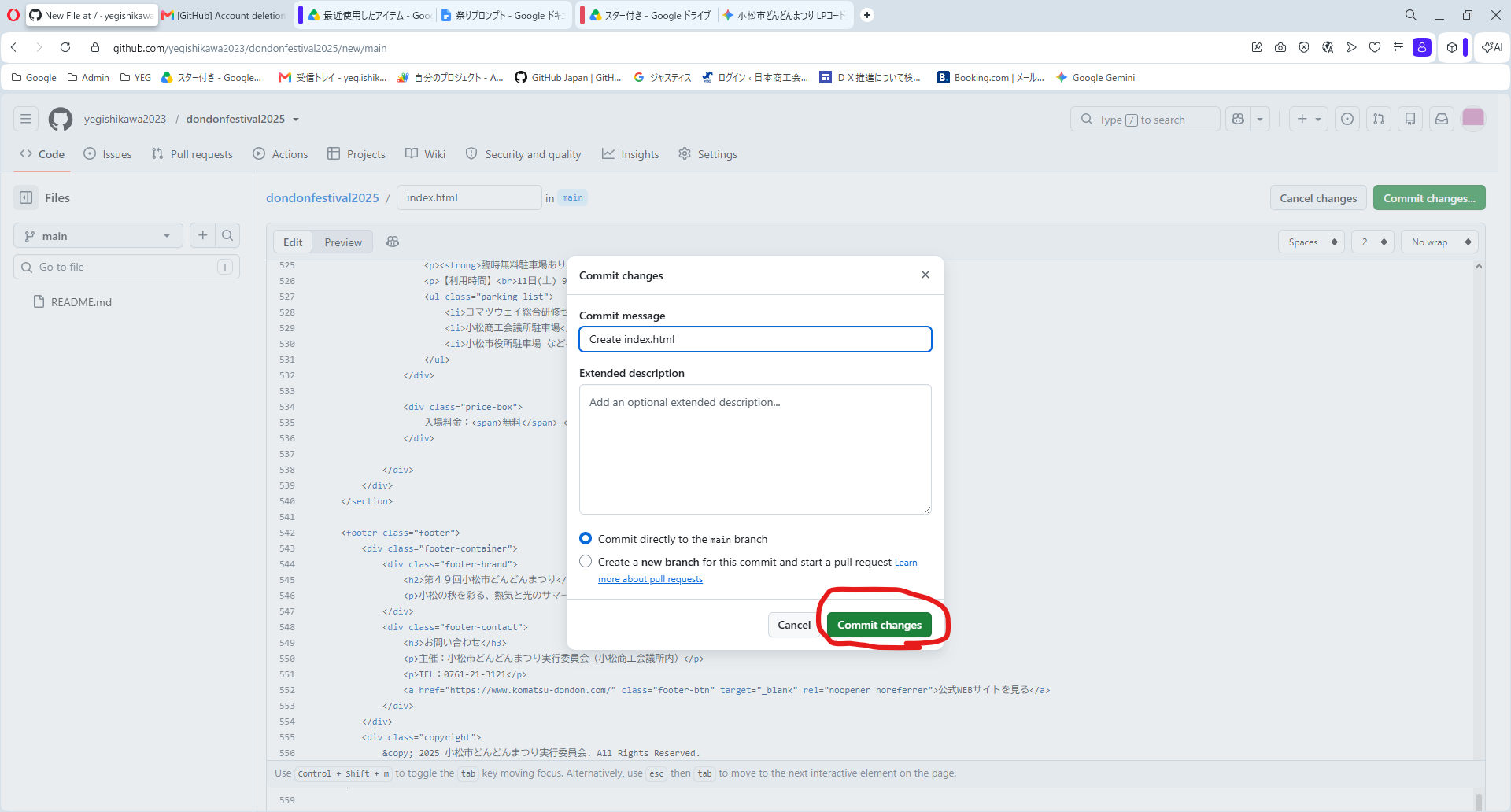This screenshot has height=812, width=1511.
Task: Open the Actions repository tab
Action: point(281,154)
